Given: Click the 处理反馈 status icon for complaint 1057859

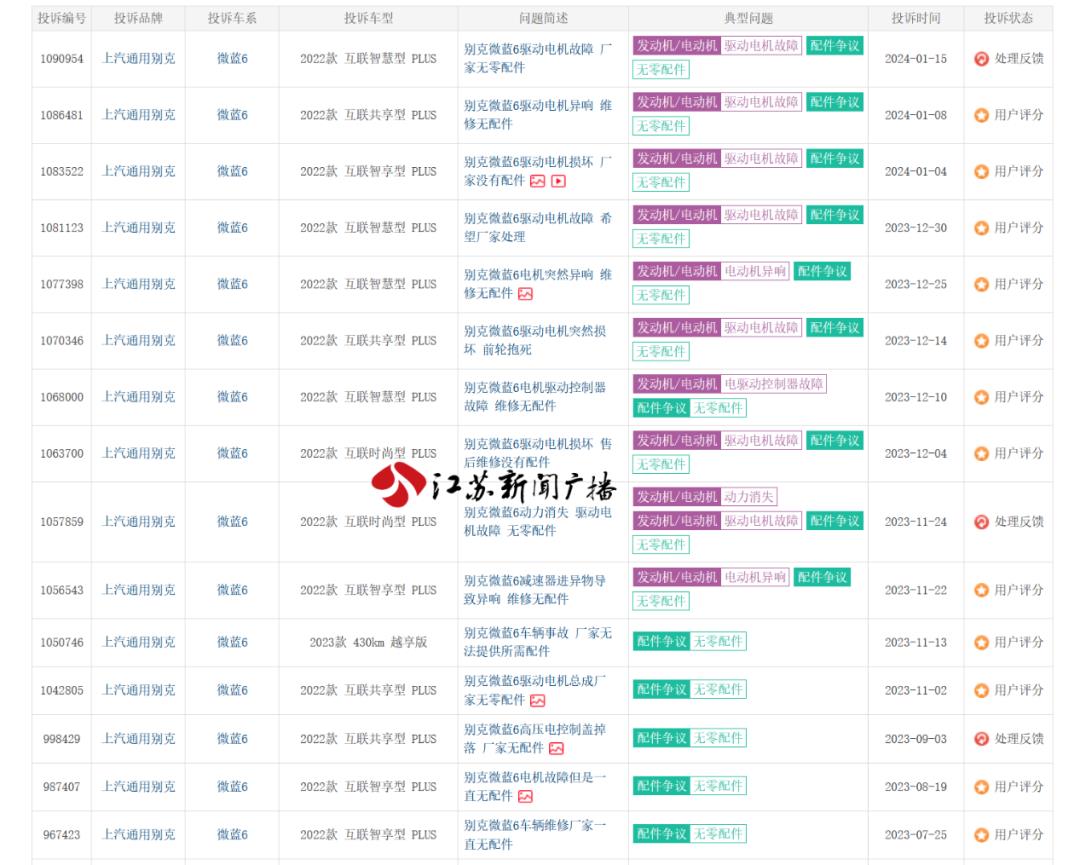Looking at the screenshot, I should point(981,522).
